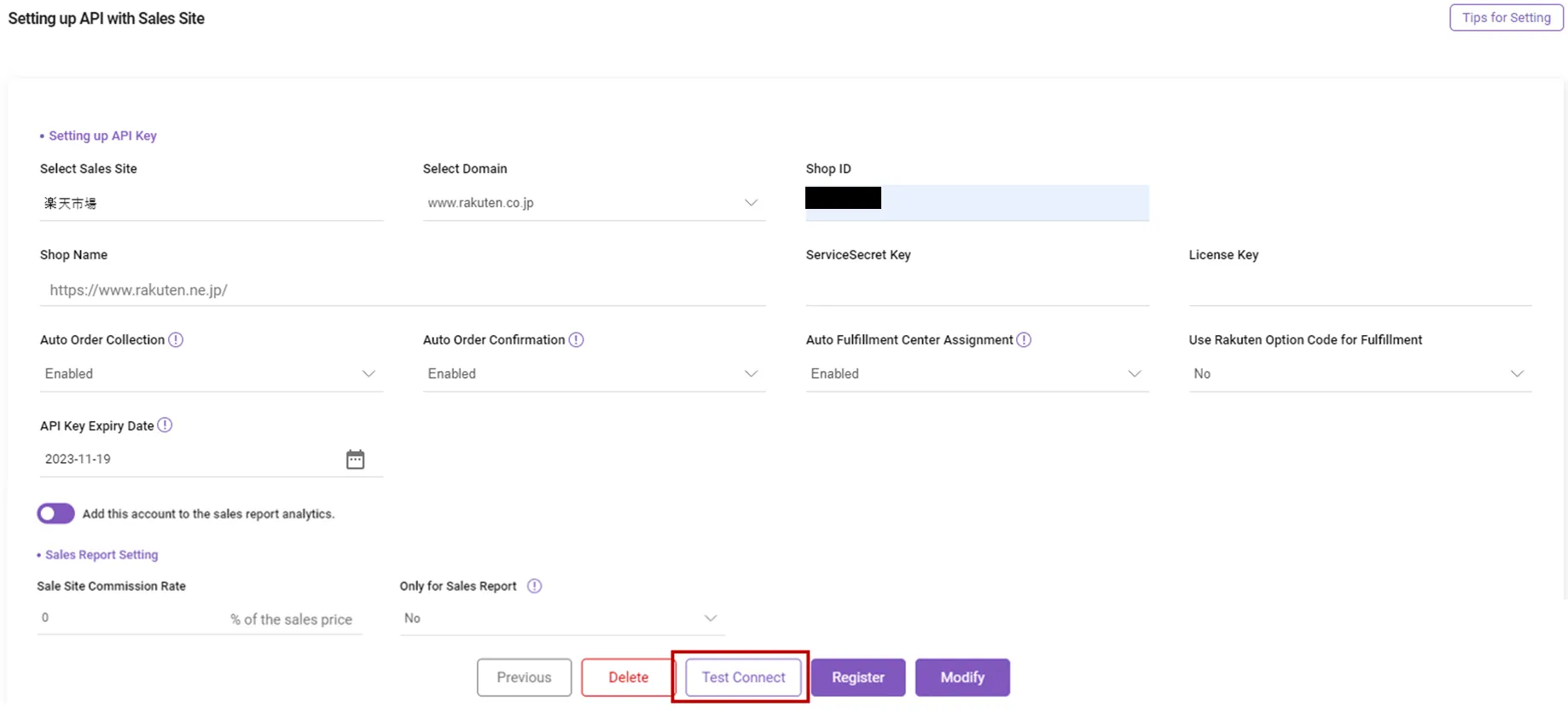Click info icon beside Auto Order Confirmation

[x=577, y=339]
